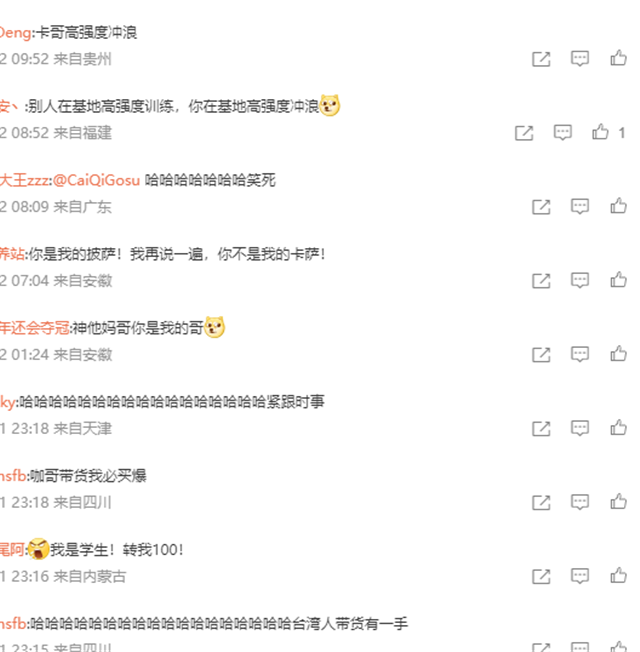This screenshot has width=640, height=652.
Task: Like the 01:24 comment from 安徽
Action: [x=618, y=354]
